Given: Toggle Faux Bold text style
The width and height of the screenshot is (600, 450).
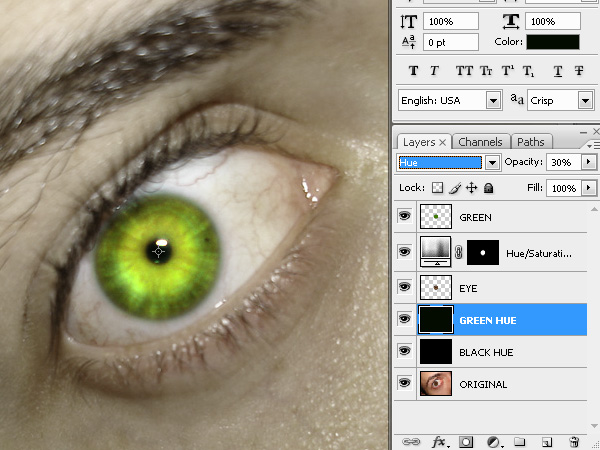Looking at the screenshot, I should pos(413,71).
